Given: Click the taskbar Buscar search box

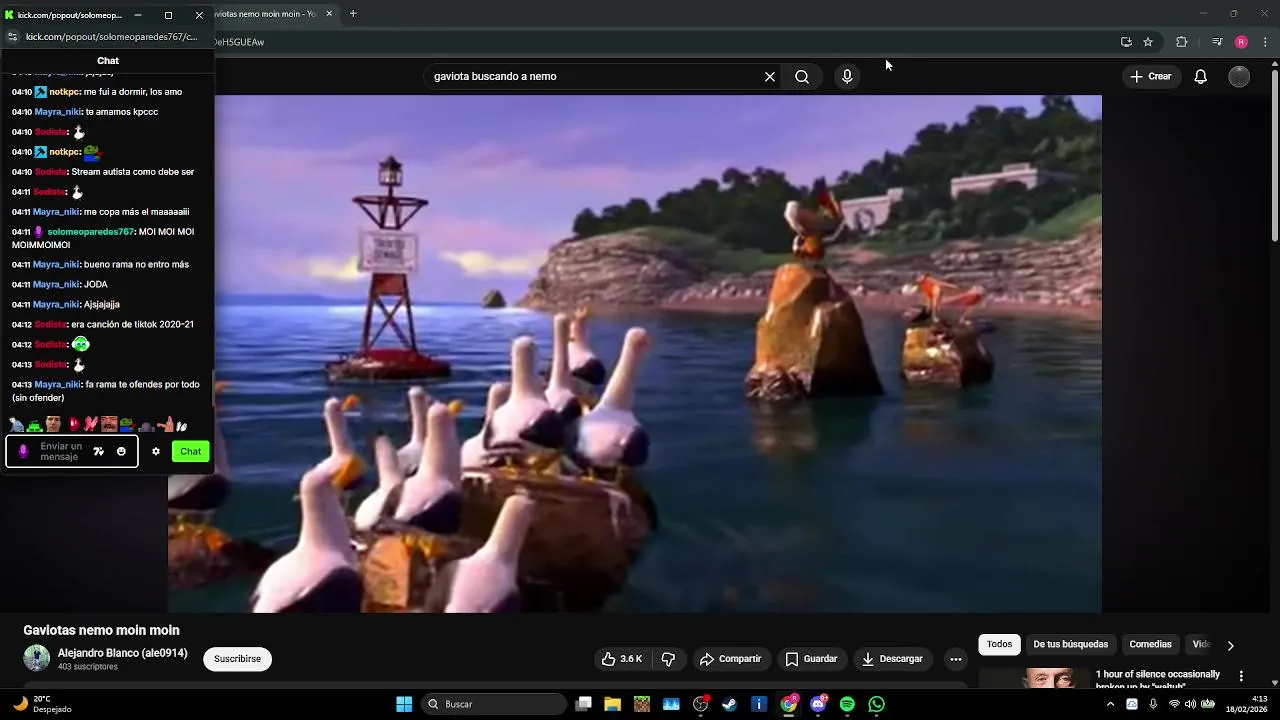Looking at the screenshot, I should (494, 704).
